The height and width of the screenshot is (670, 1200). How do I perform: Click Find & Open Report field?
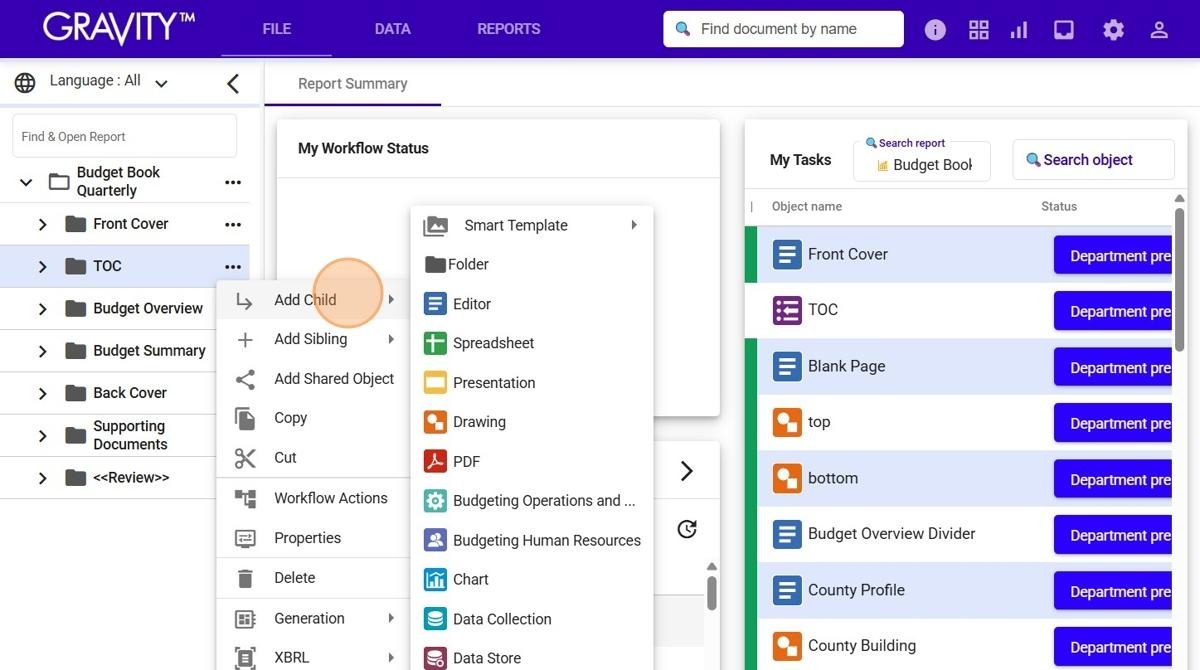pyautogui.click(x=125, y=136)
